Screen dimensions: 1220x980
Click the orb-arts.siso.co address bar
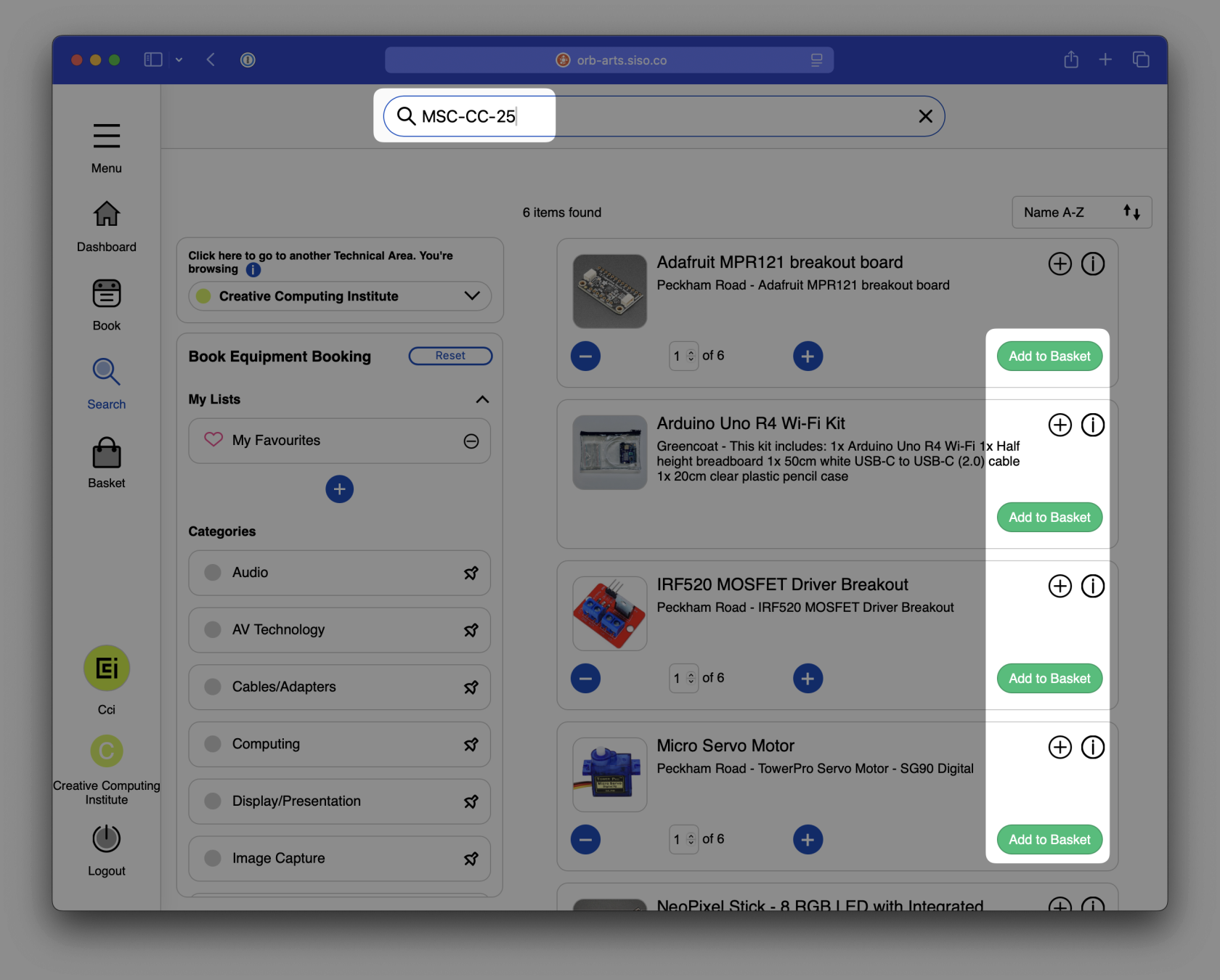(609, 60)
